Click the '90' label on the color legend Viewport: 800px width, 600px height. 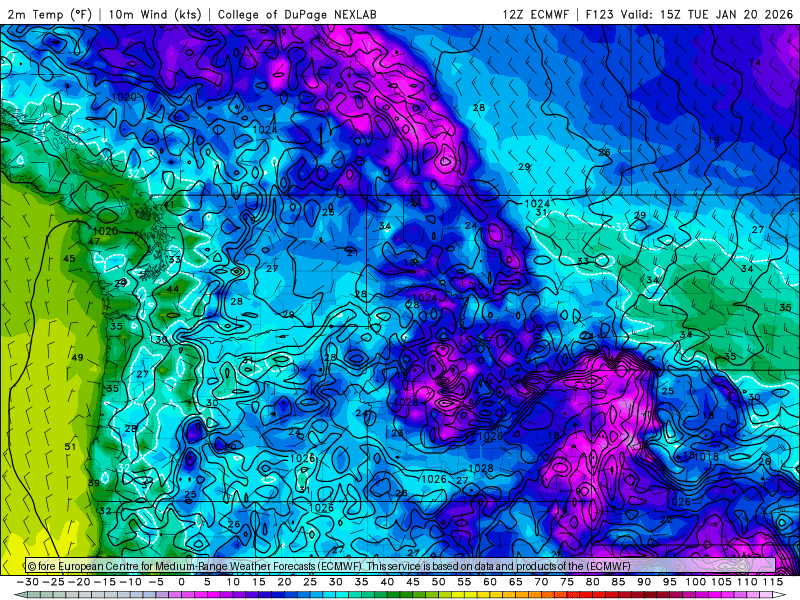coord(644,582)
